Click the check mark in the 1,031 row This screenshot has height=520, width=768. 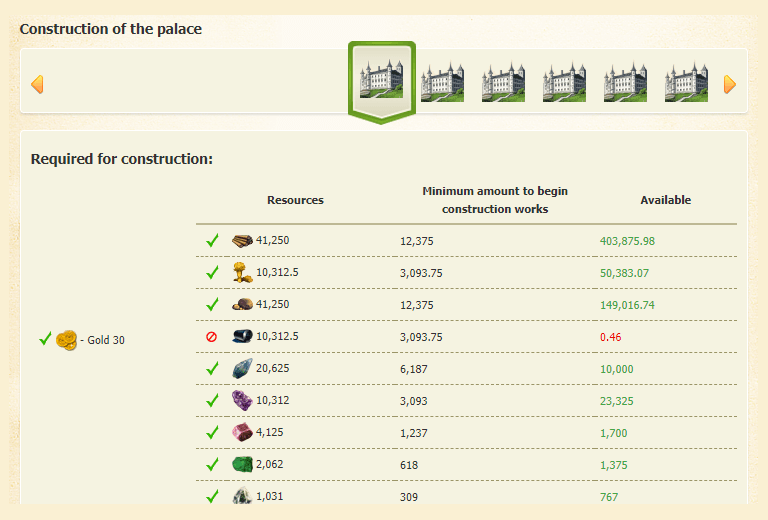[212, 496]
